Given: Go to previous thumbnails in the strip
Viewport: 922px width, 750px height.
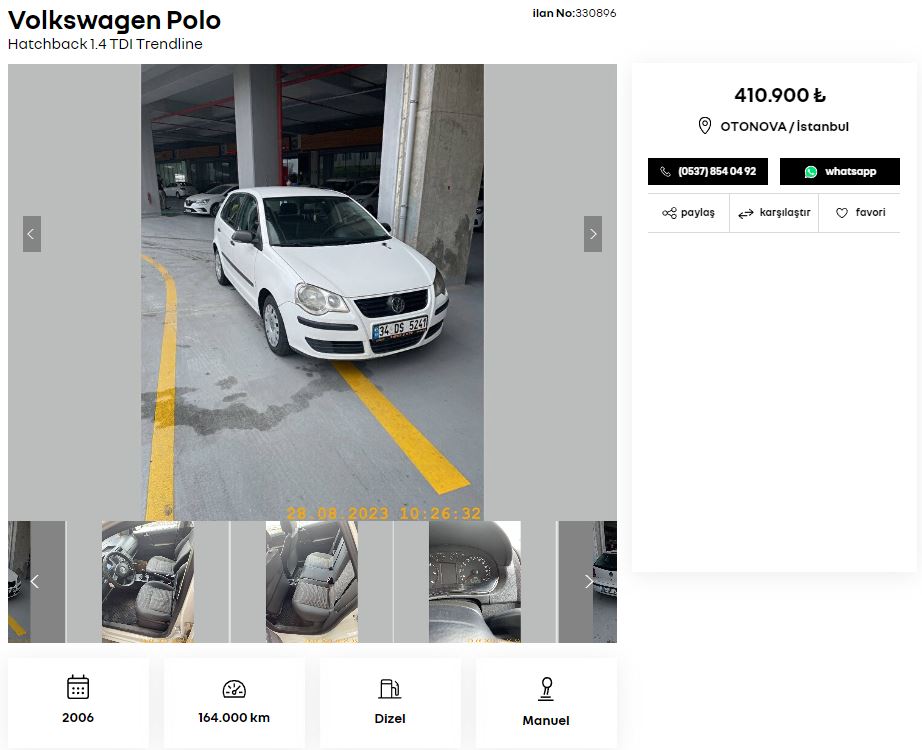Looking at the screenshot, I should [x=35, y=582].
